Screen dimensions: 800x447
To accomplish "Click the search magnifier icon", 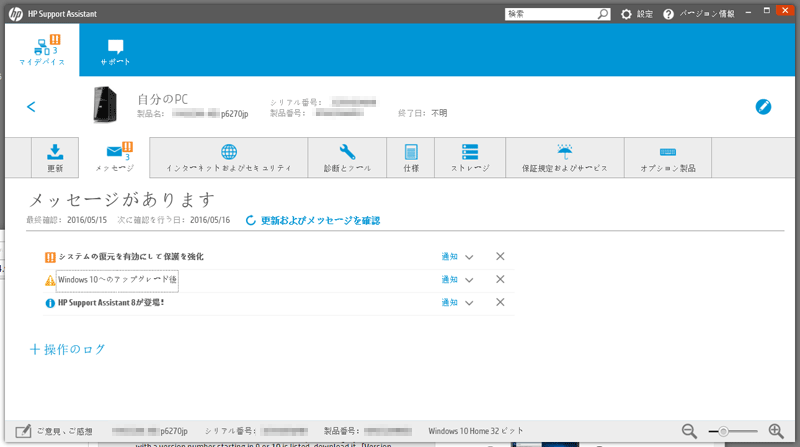I will point(603,14).
